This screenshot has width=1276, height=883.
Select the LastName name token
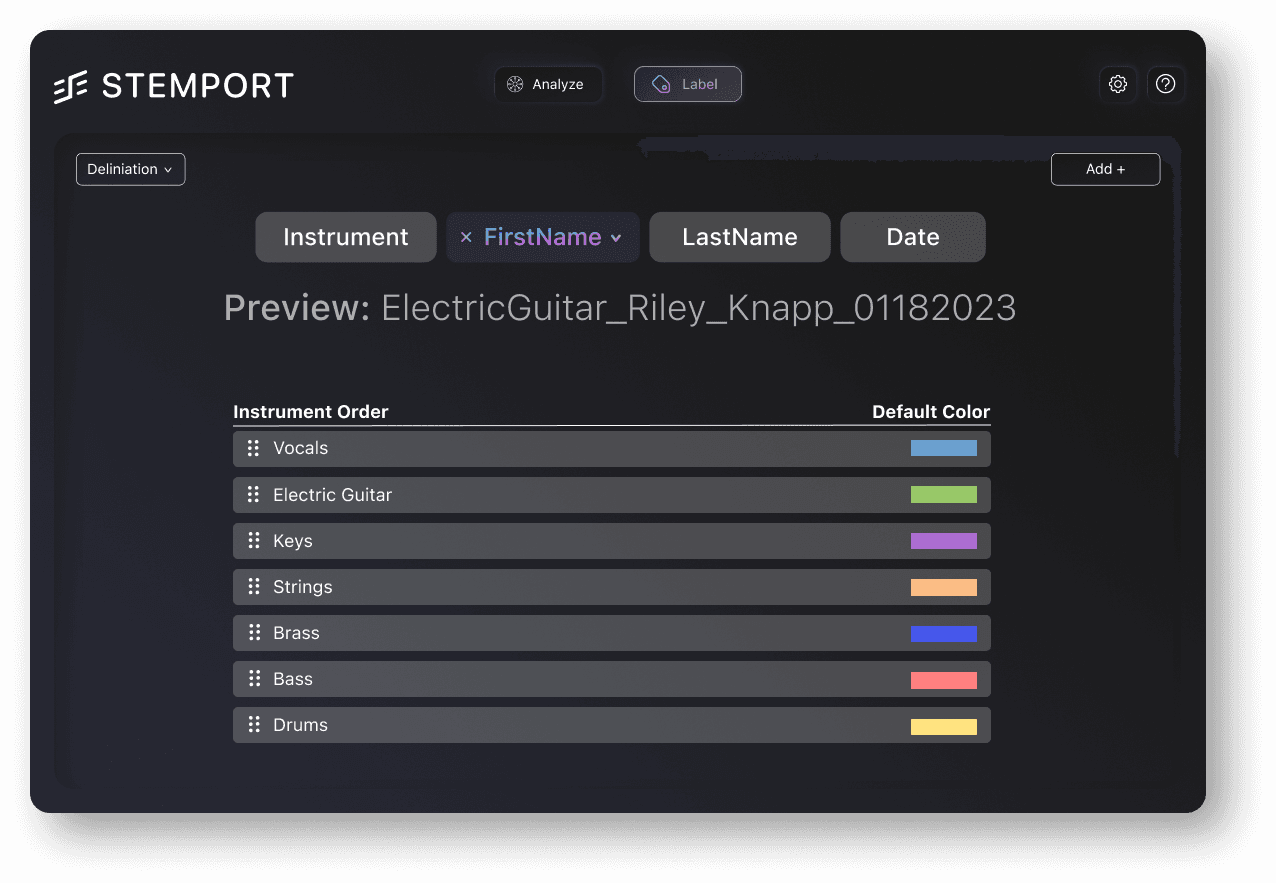click(x=739, y=238)
